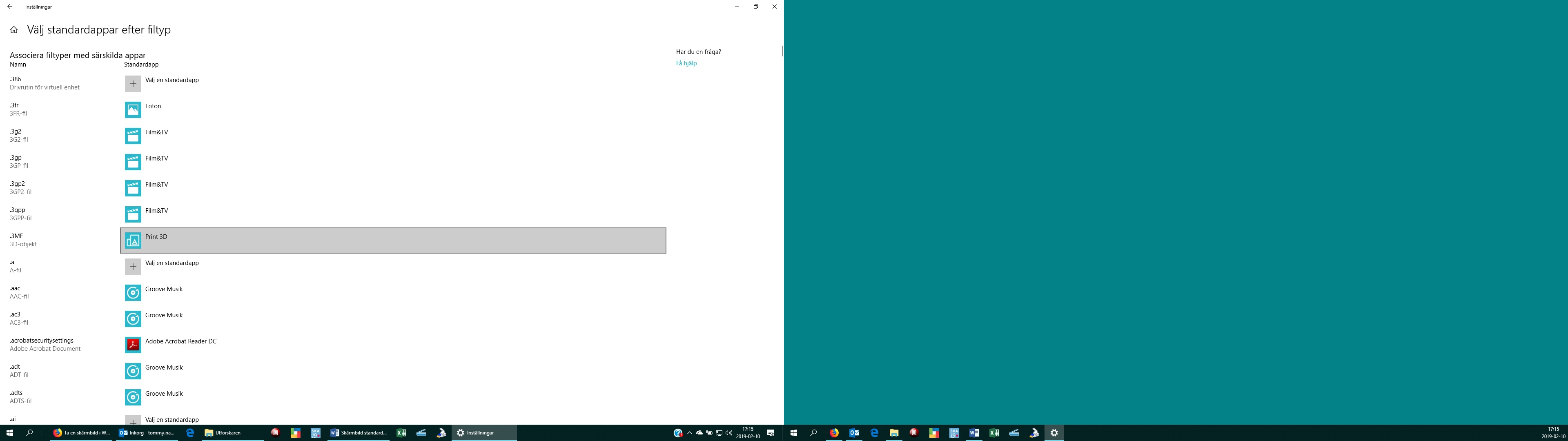Image resolution: width=1568 pixels, height=441 pixels.
Task: Click the home icon beside the page title
Action: (x=14, y=30)
